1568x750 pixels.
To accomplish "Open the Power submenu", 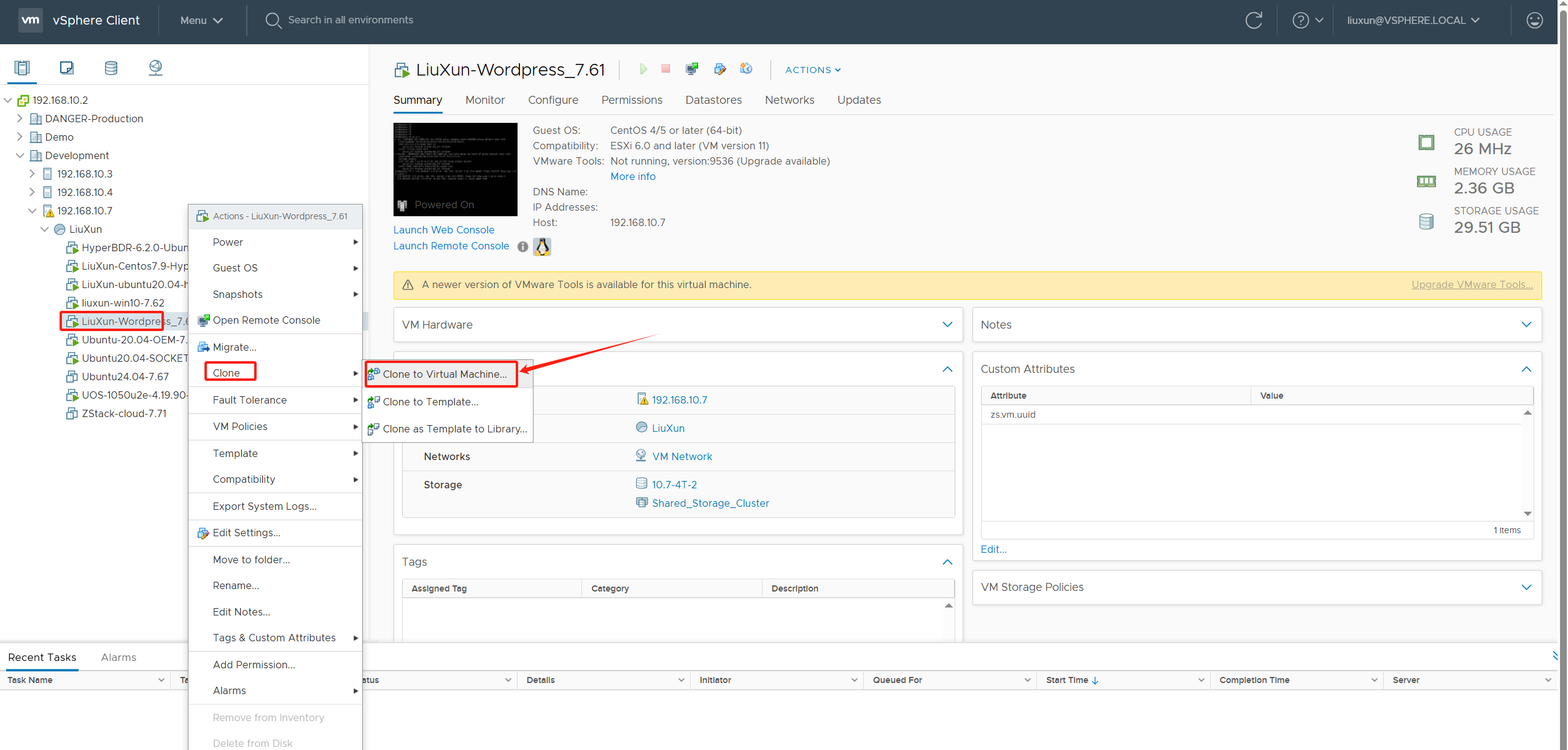I will click(275, 242).
